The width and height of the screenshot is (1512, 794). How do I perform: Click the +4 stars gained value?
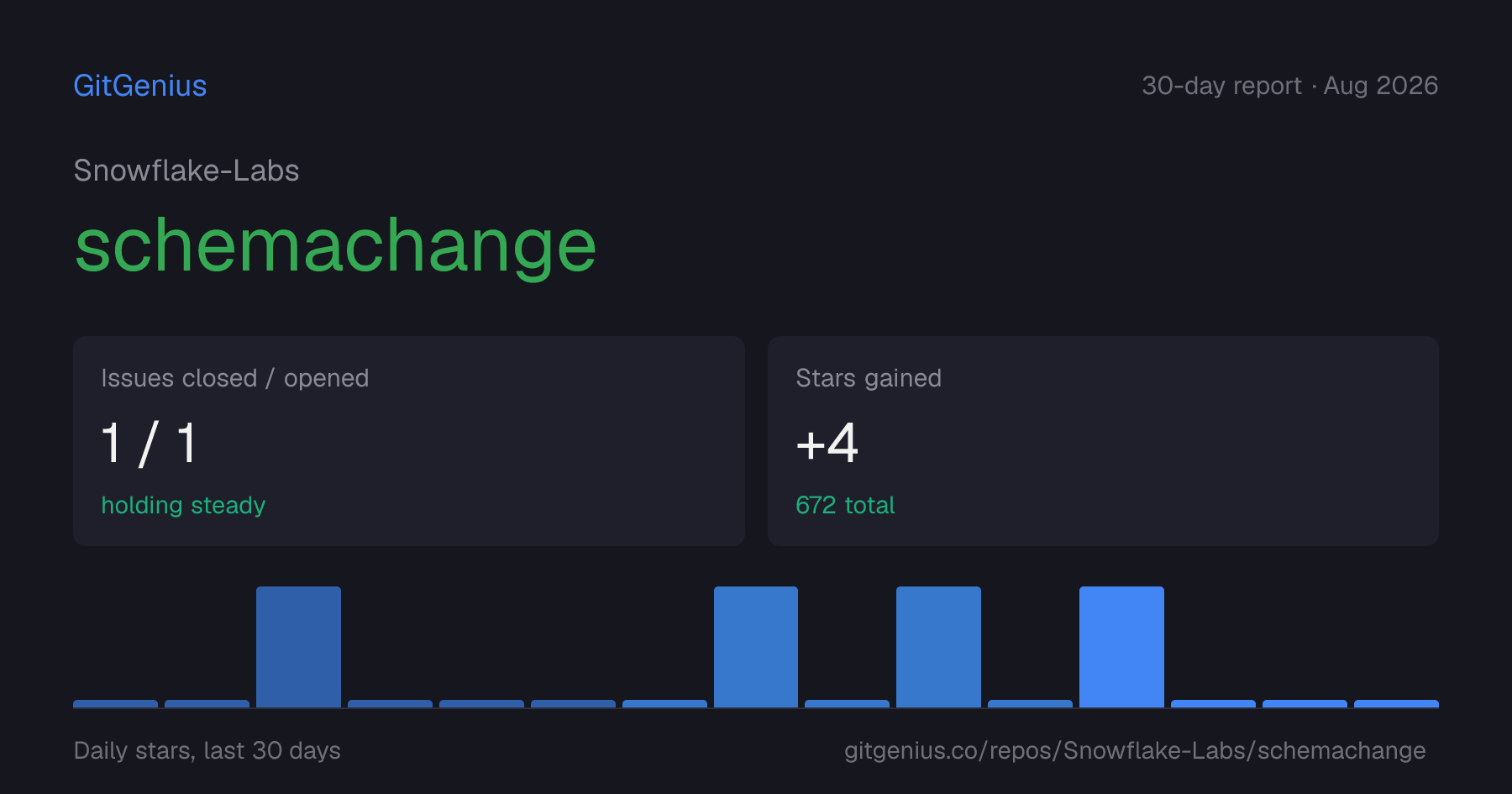(x=827, y=443)
